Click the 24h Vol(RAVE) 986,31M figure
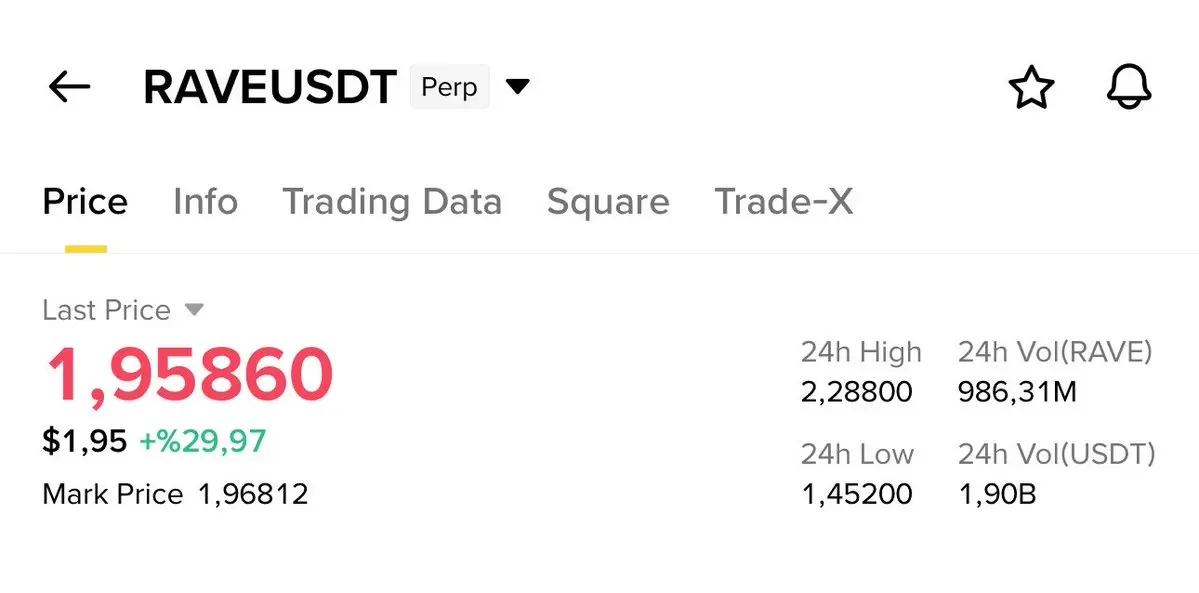Screen dimensions: 1199x593 [1017, 391]
